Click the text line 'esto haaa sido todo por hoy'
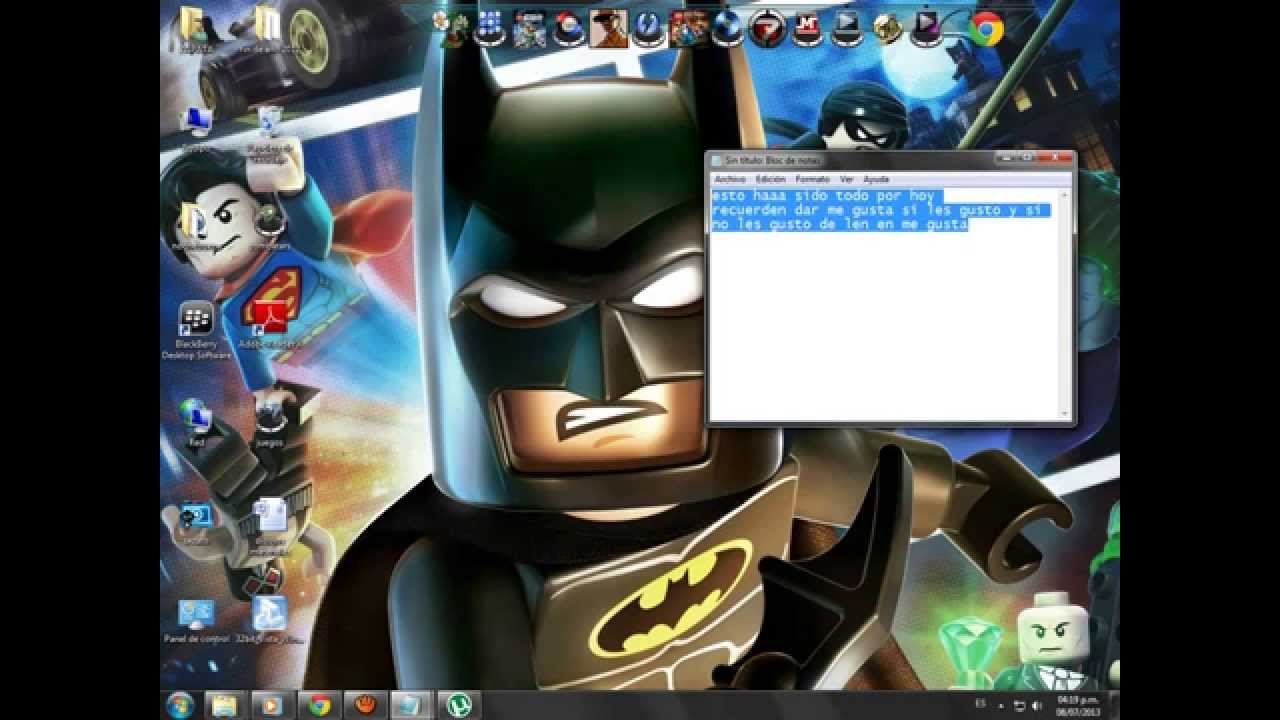The width and height of the screenshot is (1280, 720). (823, 196)
